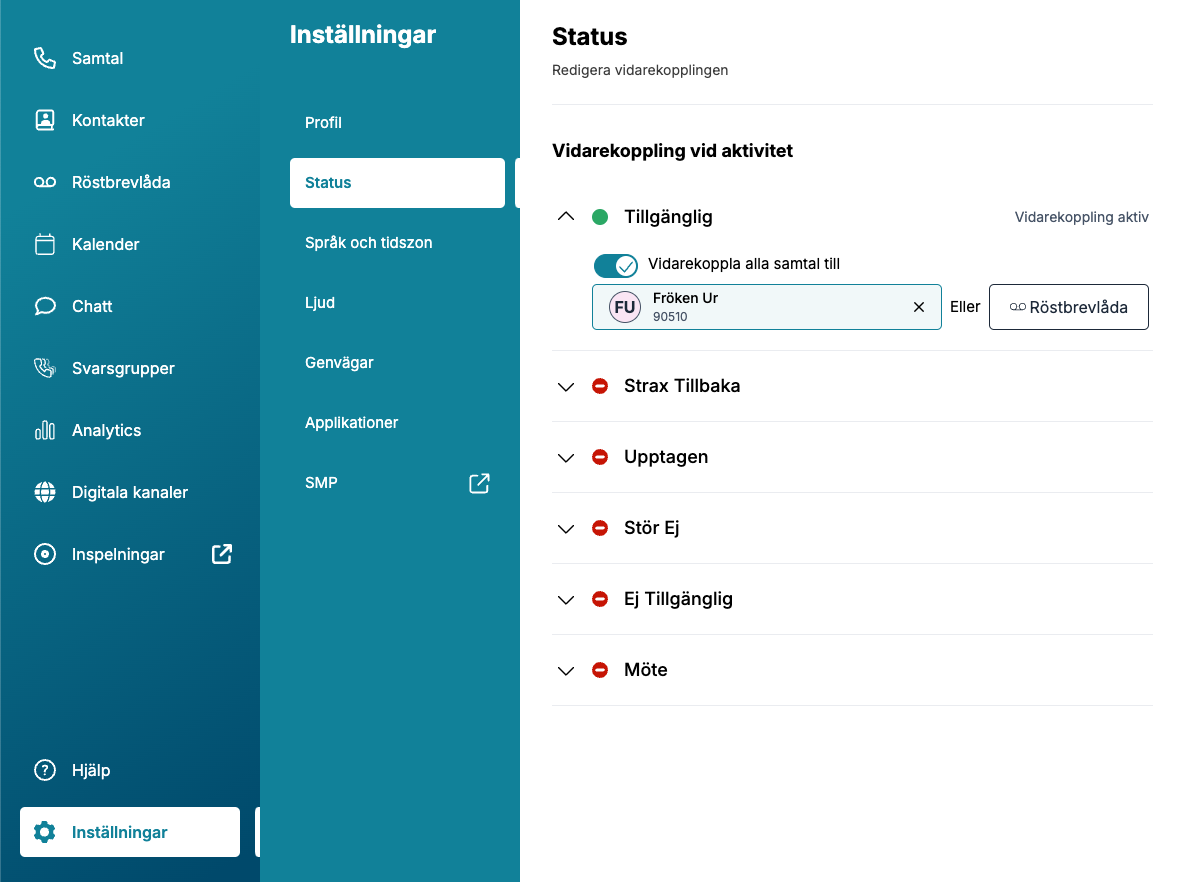1203x882 pixels.
Task: Disable the Vidarekoppla alla samtal till toggle
Action: coord(615,265)
